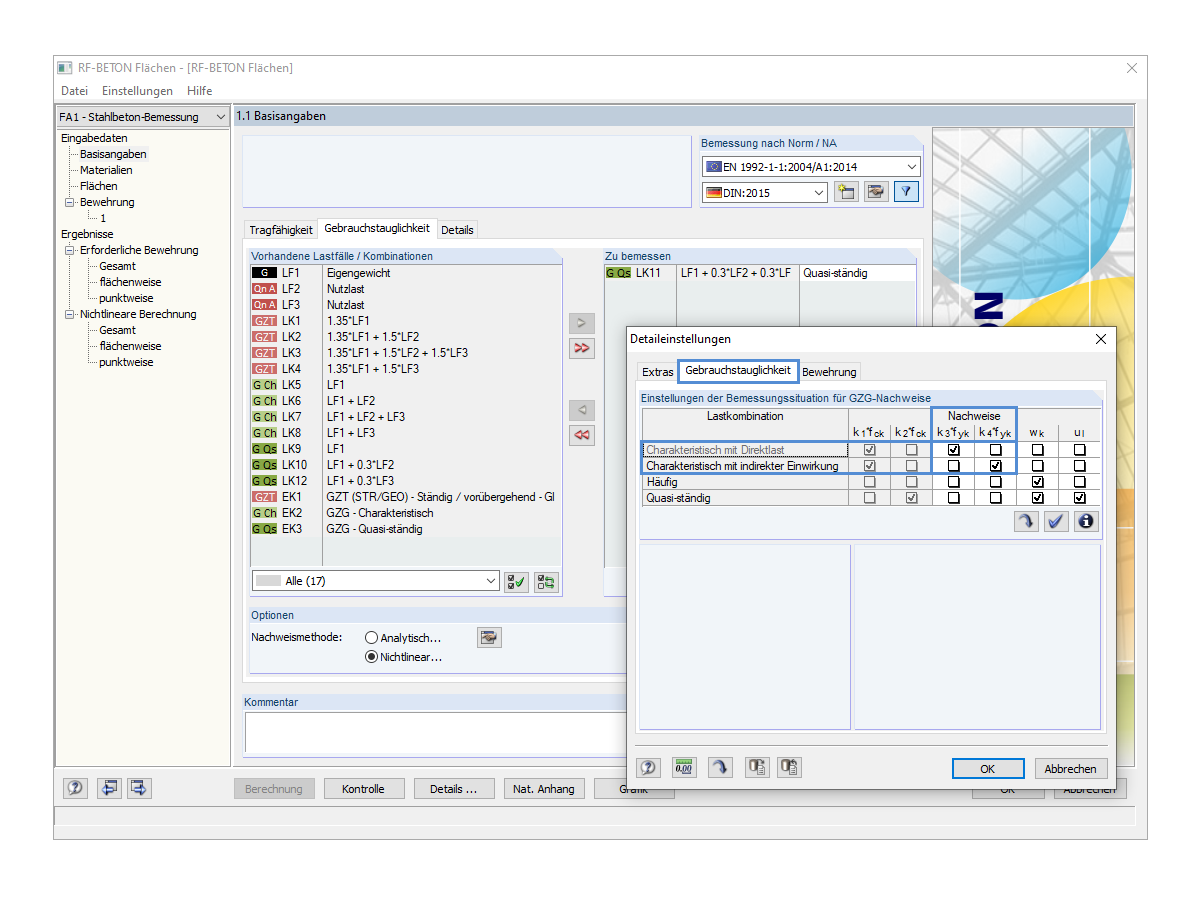Click invert selection icon below load case list

tap(546, 581)
